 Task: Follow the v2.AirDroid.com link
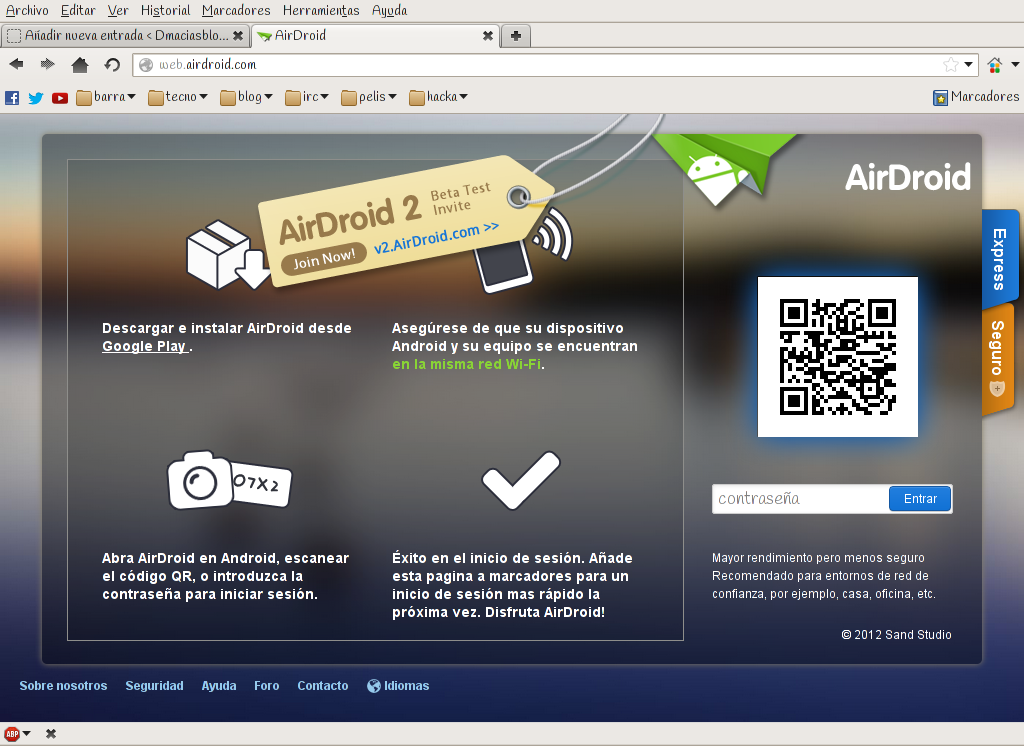[436, 237]
